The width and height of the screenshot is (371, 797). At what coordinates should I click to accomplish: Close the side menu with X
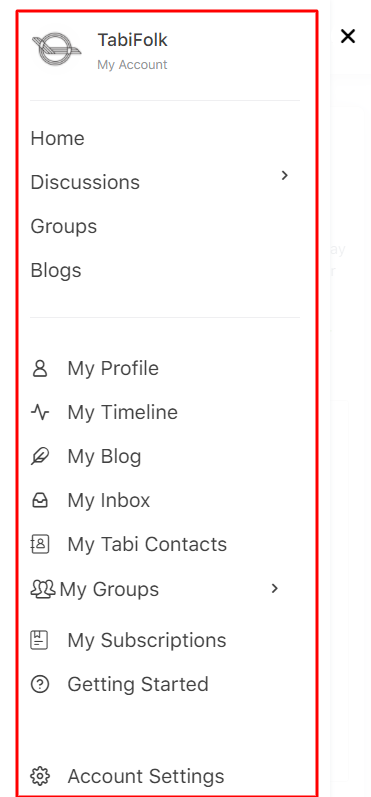[x=348, y=36]
